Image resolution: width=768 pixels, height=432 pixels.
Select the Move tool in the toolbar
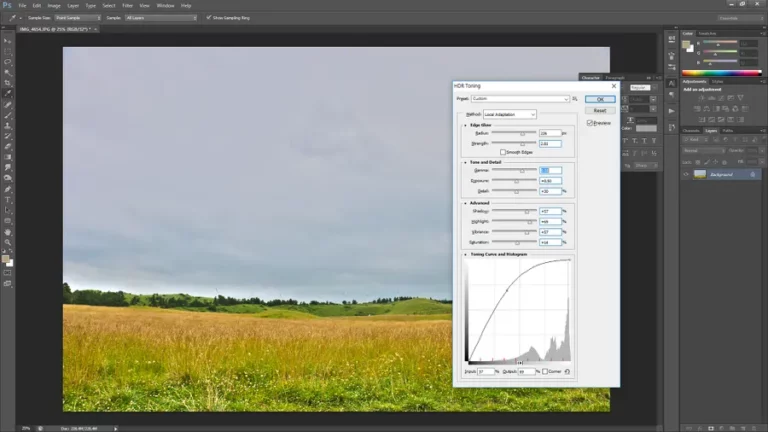[8, 41]
